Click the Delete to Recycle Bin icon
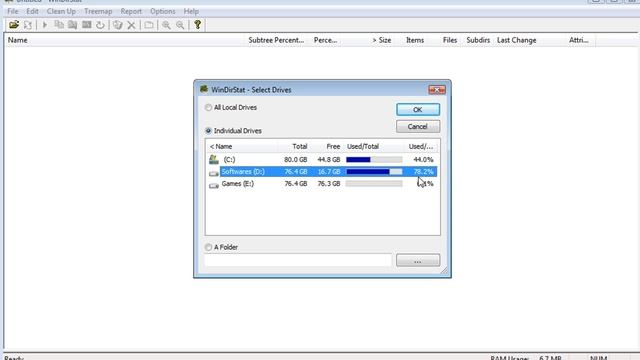The width and height of the screenshot is (640, 360). [x=118, y=25]
